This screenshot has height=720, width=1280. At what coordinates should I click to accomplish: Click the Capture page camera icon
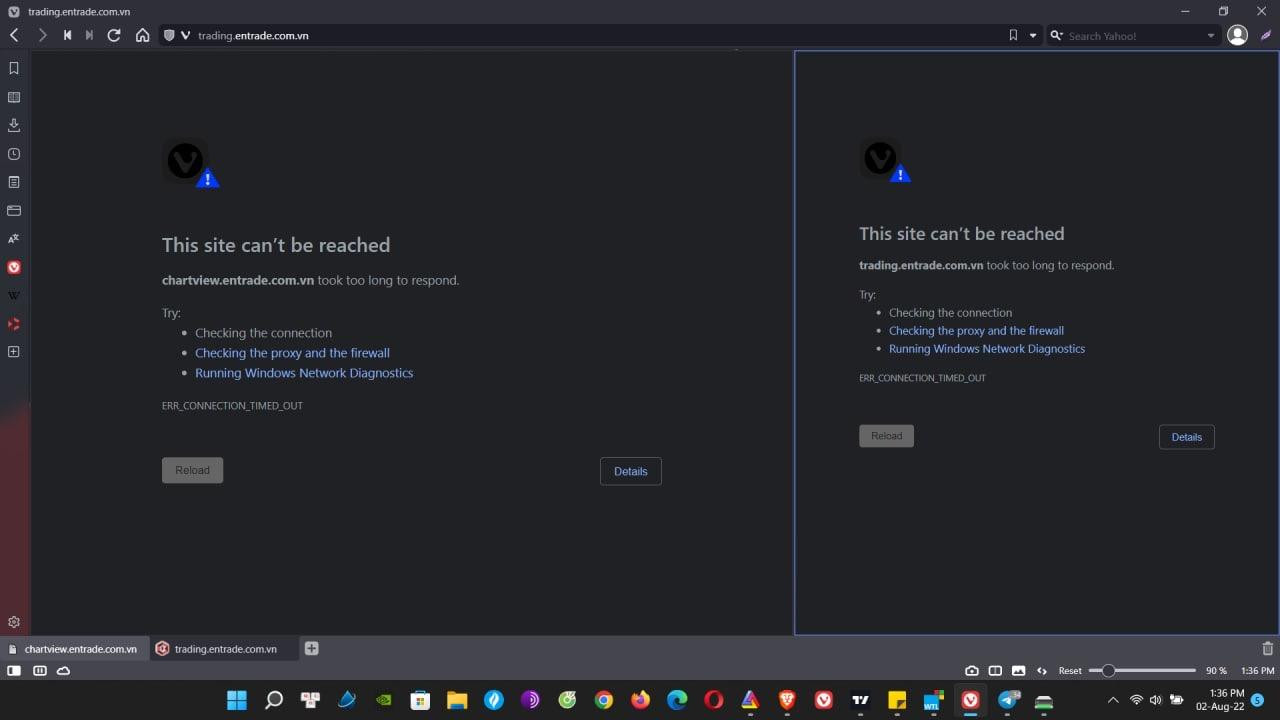(x=971, y=671)
